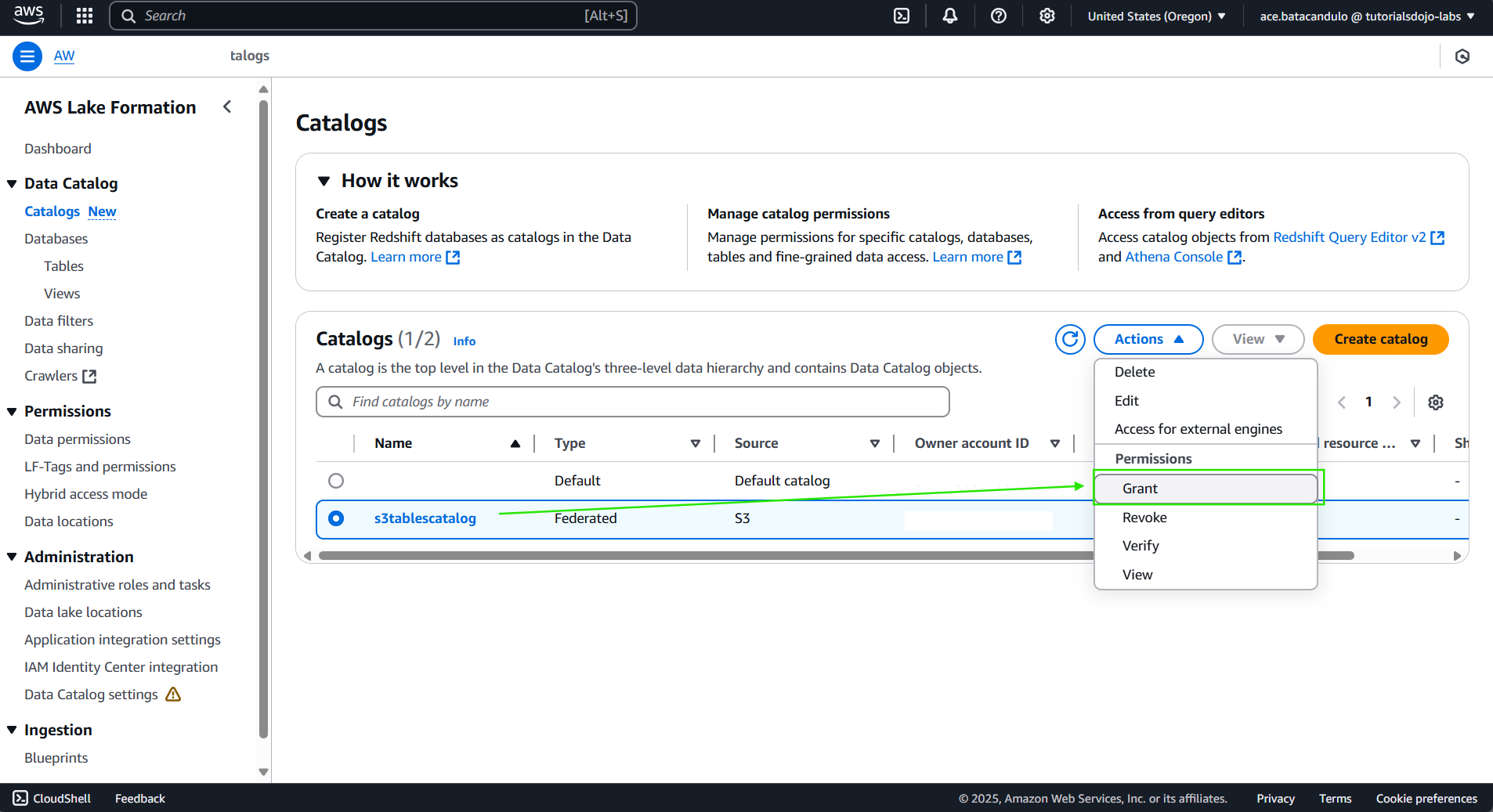Select the s3tablescatalog radio button
Viewport: 1493px width, 812px height.
[x=336, y=518]
